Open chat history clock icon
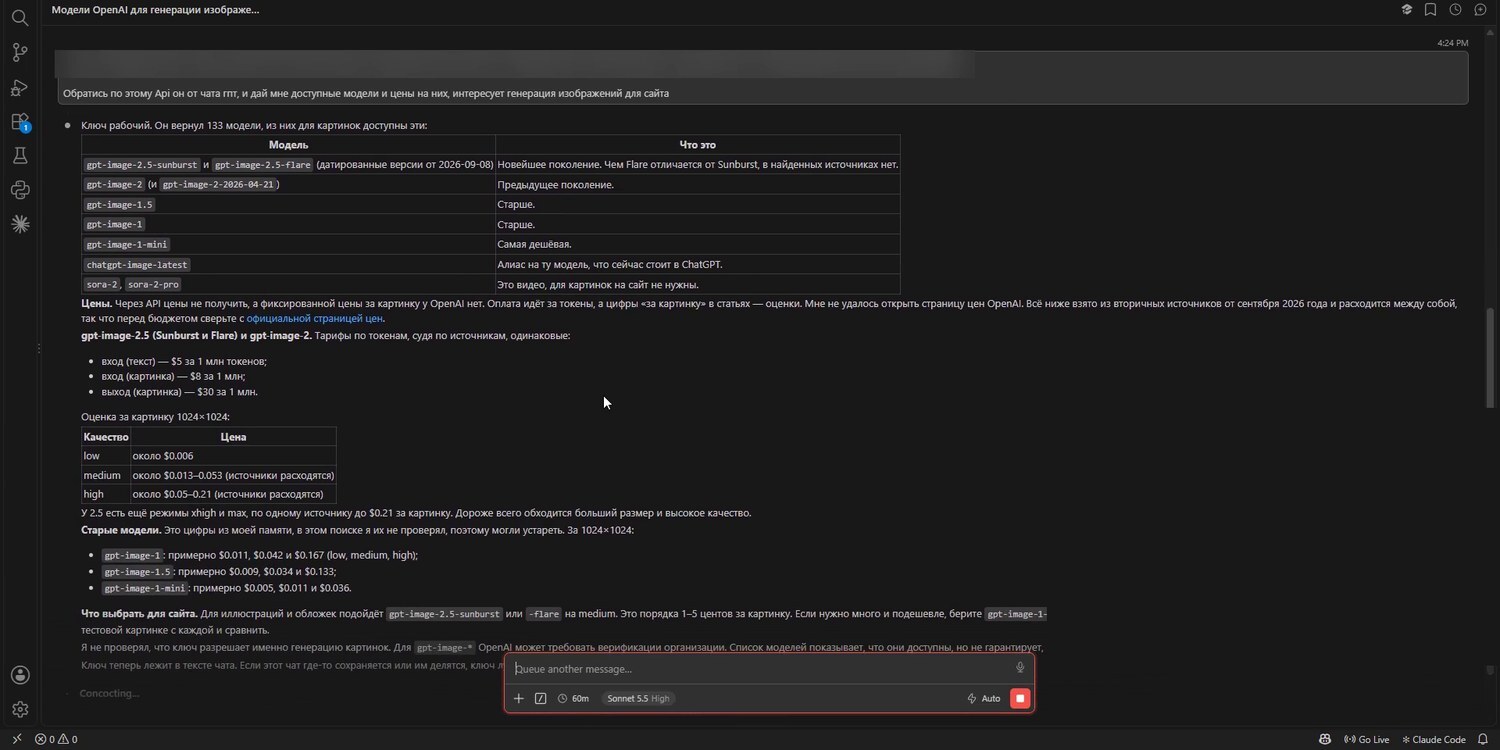The image size is (1500, 750). tap(1456, 10)
